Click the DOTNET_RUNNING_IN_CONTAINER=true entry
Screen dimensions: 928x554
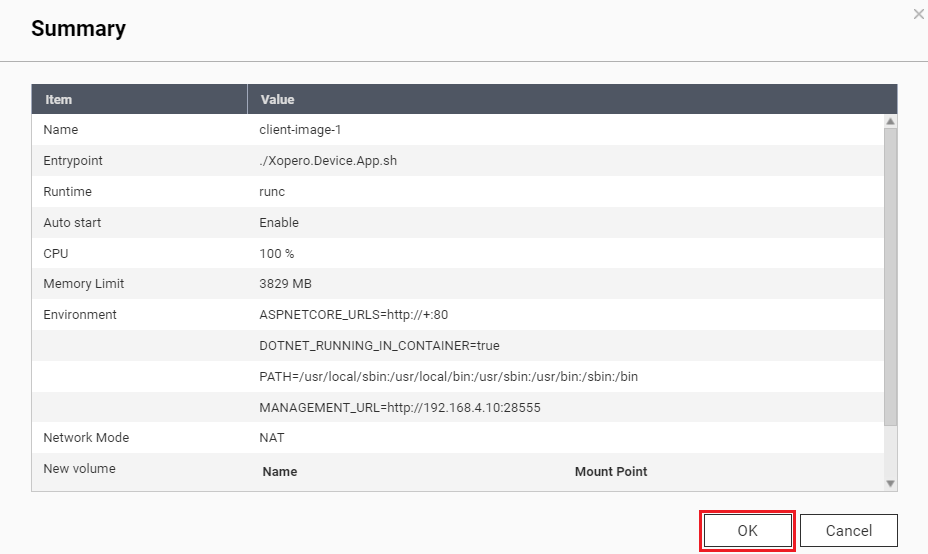click(379, 346)
